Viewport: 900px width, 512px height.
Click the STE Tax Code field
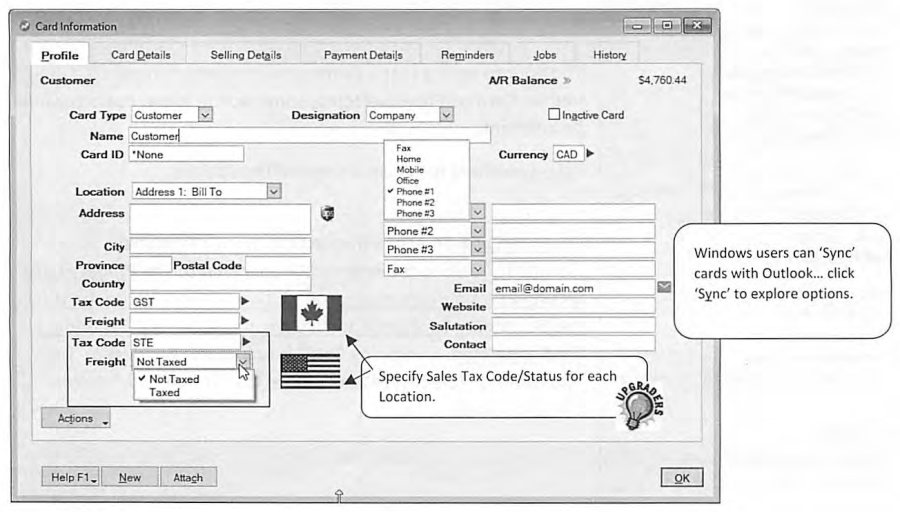(184, 342)
